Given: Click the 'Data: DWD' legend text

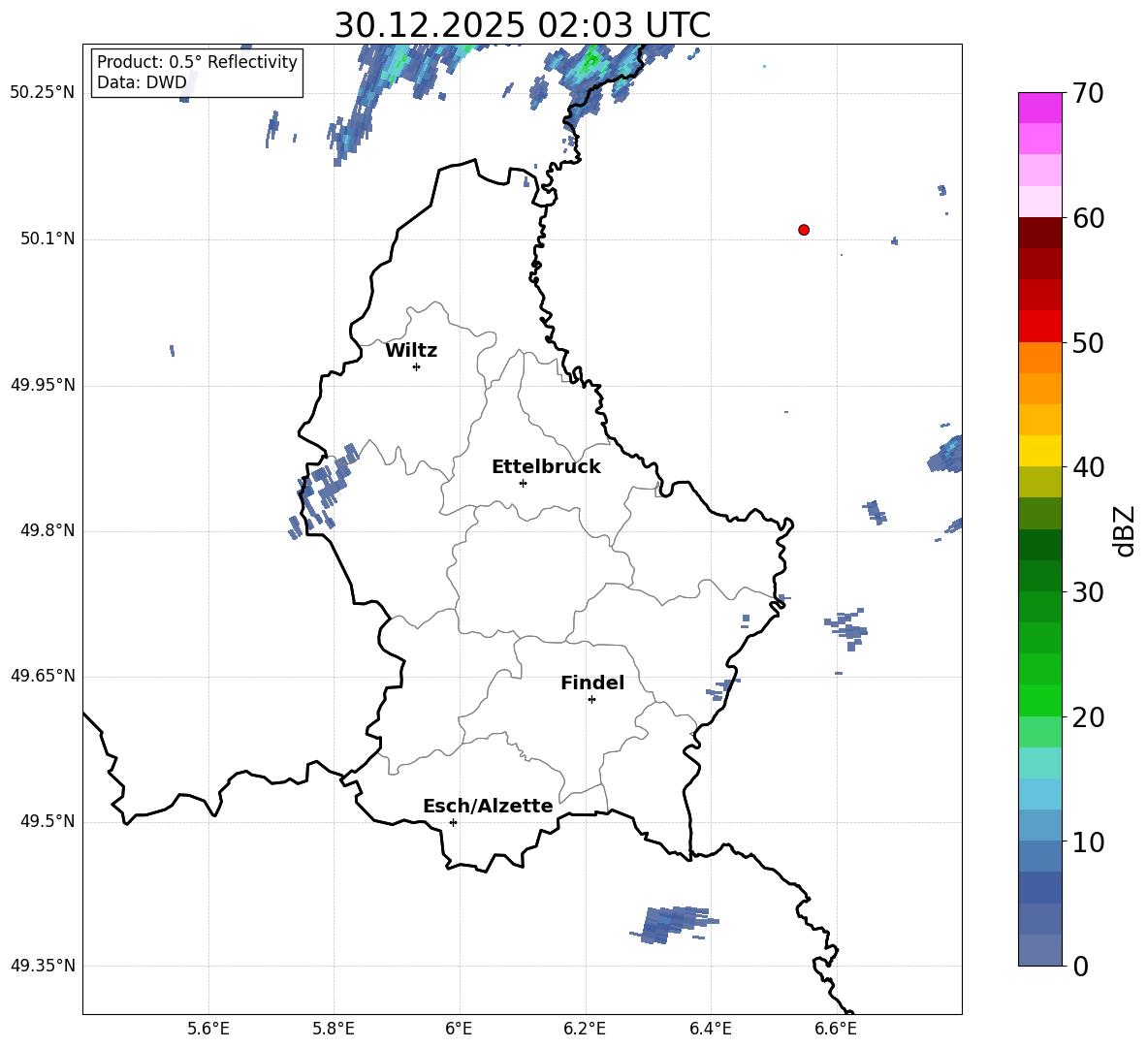Looking at the screenshot, I should click(142, 82).
